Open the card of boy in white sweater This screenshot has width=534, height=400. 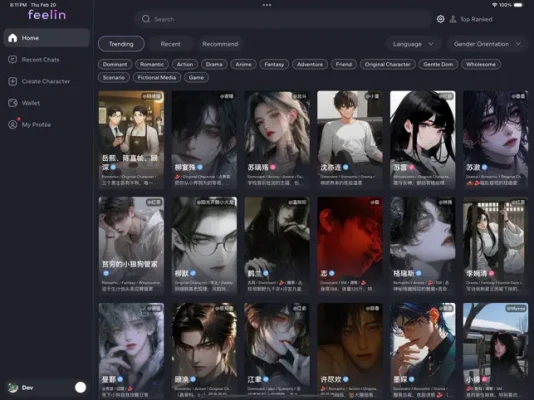click(x=350, y=140)
